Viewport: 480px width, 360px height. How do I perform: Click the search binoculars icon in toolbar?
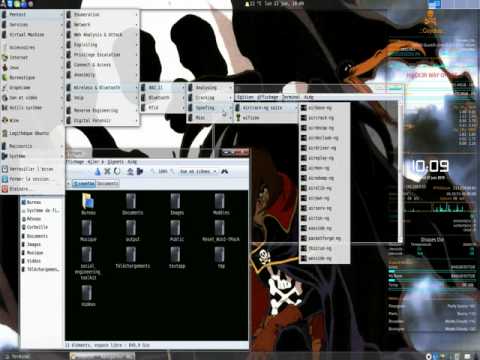225,171
